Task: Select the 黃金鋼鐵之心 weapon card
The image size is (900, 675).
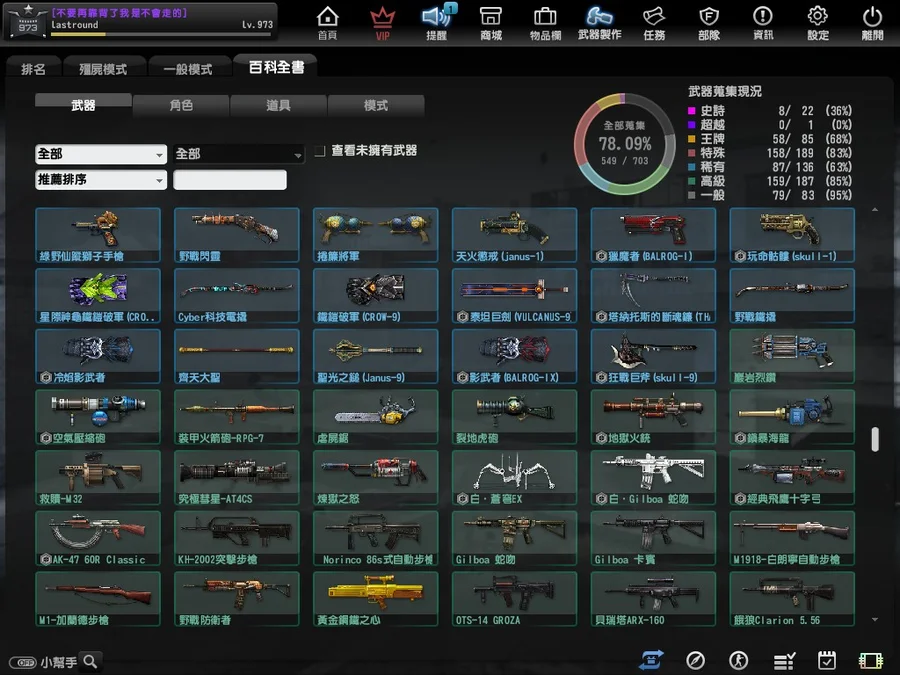Action: (375, 599)
